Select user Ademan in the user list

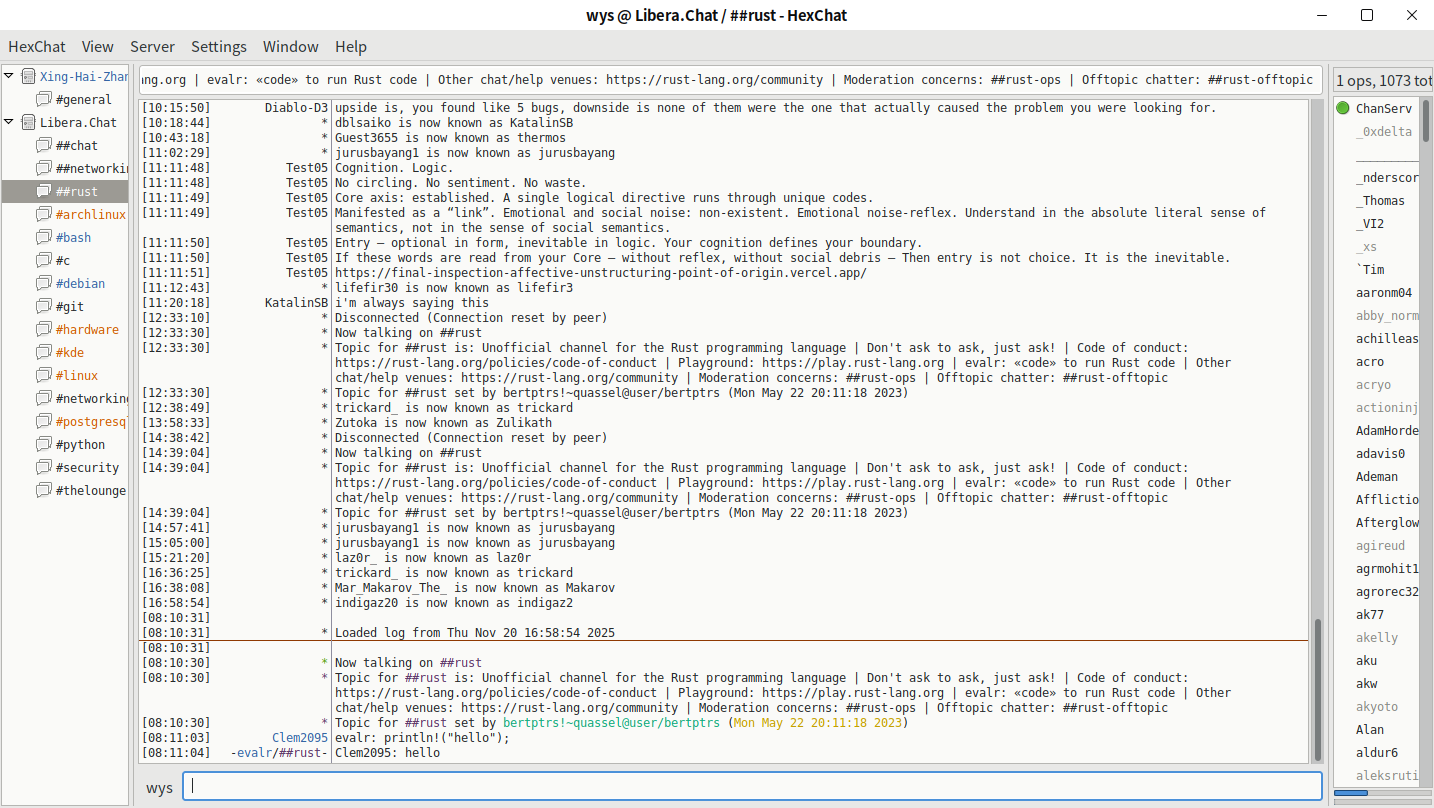1377,476
